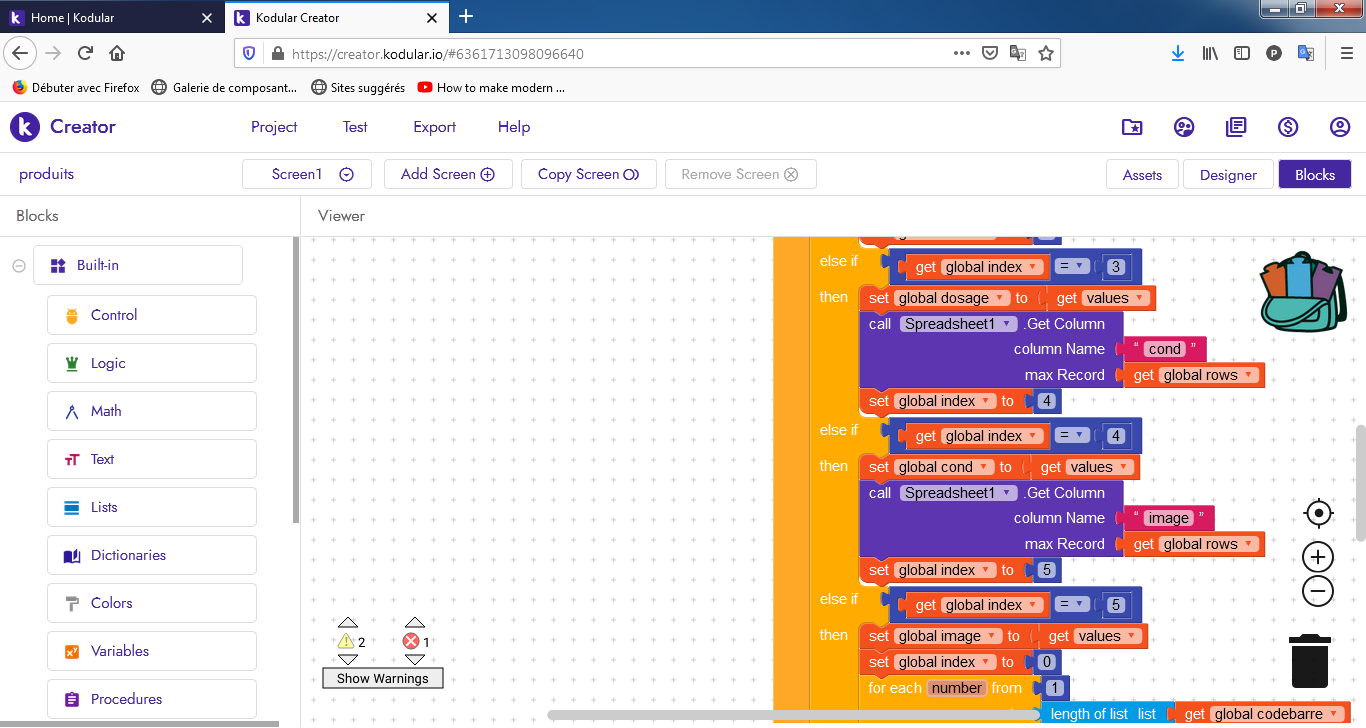This screenshot has width=1366, height=728.
Task: Open the Export menu
Action: coord(434,127)
